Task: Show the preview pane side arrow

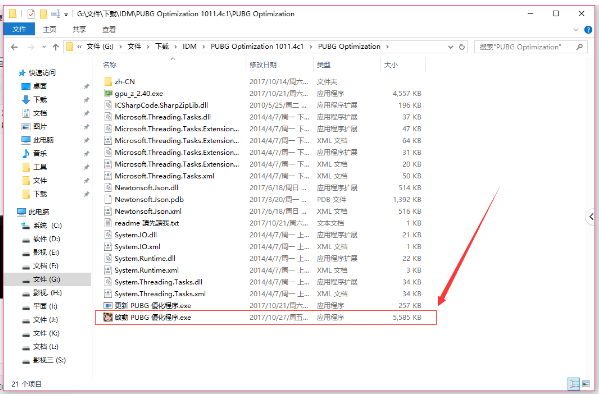Action: click(x=591, y=217)
